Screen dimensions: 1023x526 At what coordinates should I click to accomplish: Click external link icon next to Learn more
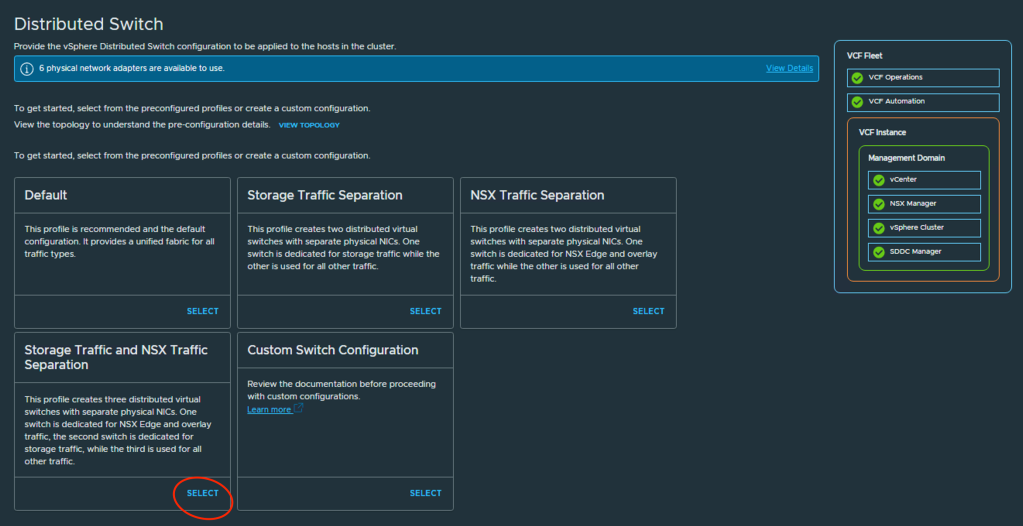point(298,409)
